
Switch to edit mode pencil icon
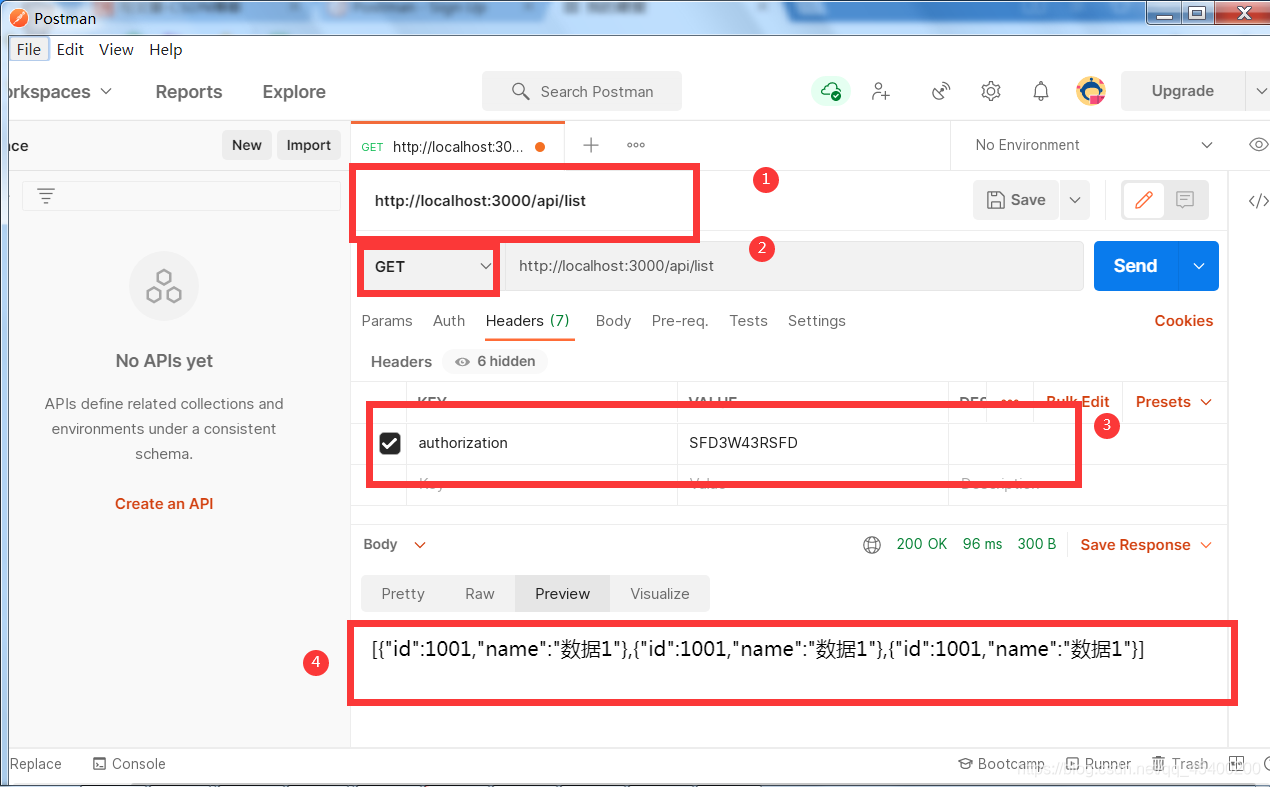[1144, 200]
